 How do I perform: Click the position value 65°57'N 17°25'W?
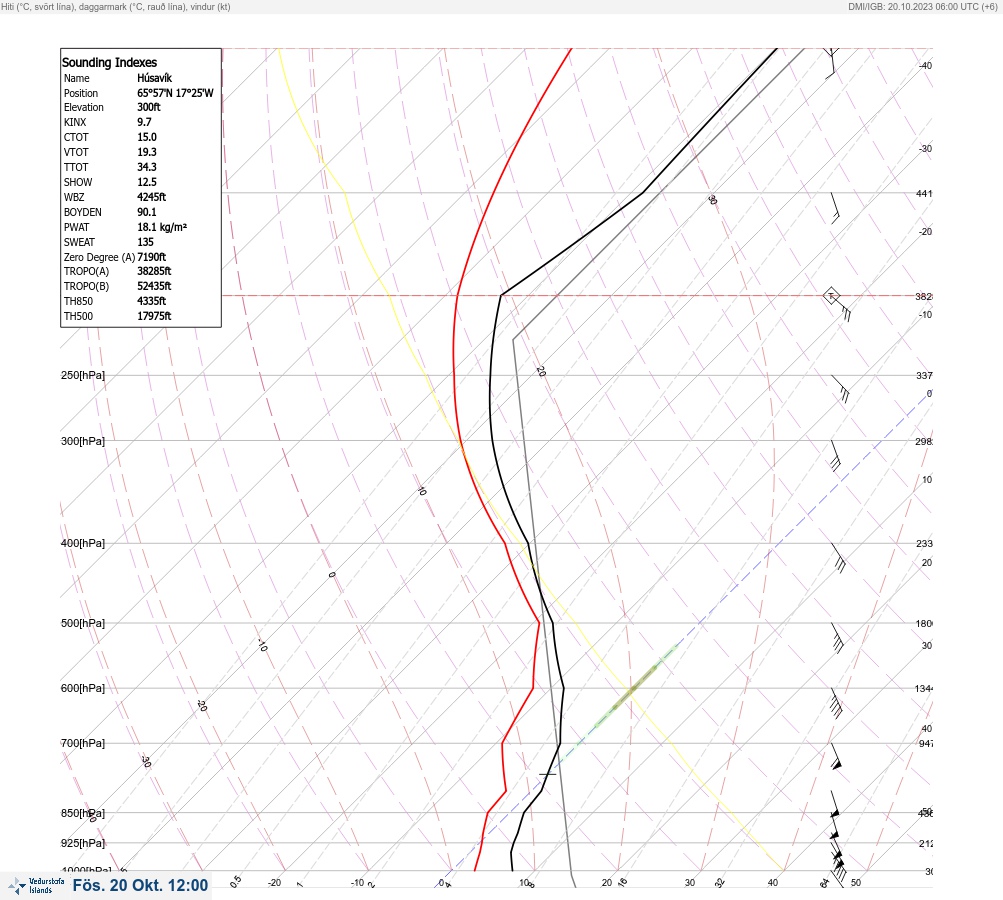[x=175, y=93]
